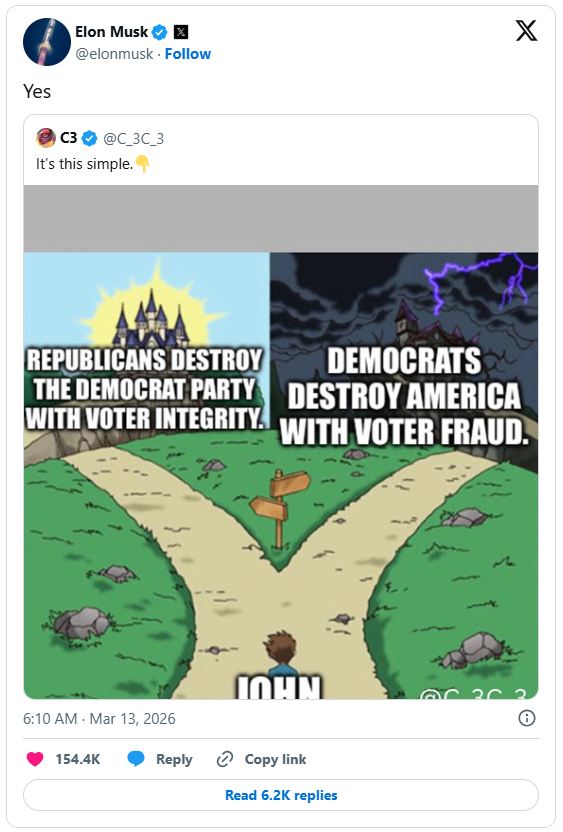
Task: Open the quoted meme image
Action: point(281,442)
